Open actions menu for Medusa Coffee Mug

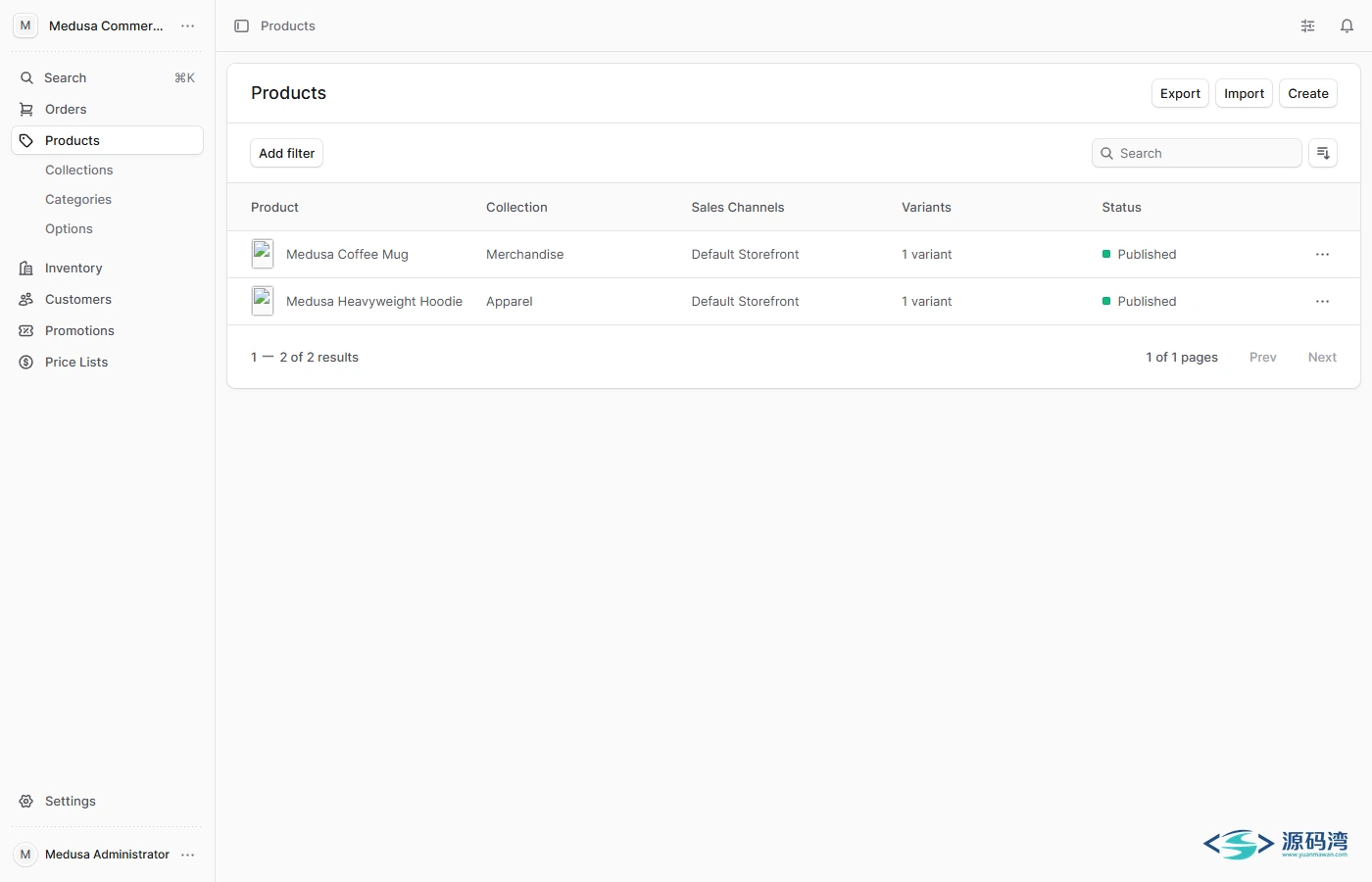1322,255
